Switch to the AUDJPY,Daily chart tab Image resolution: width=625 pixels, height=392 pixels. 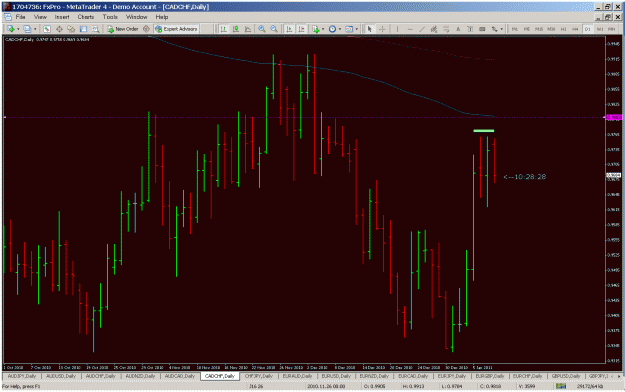tap(22, 376)
